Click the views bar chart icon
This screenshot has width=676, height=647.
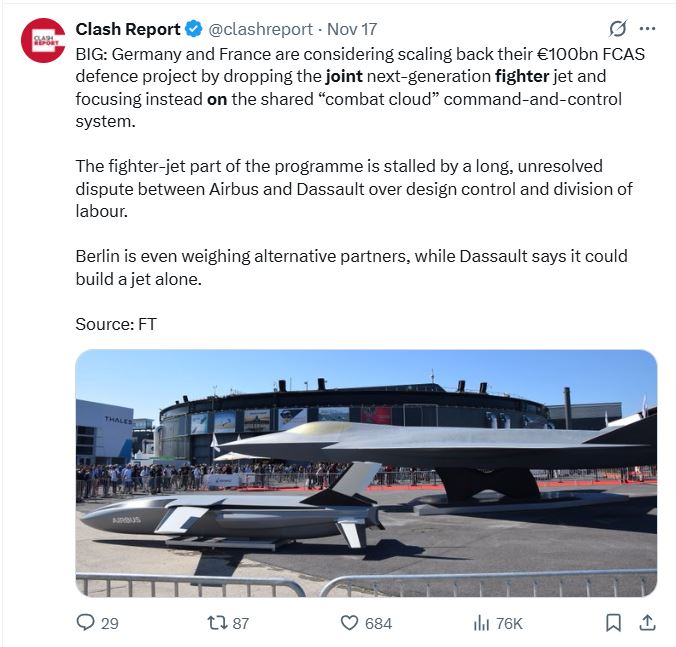[x=481, y=622]
